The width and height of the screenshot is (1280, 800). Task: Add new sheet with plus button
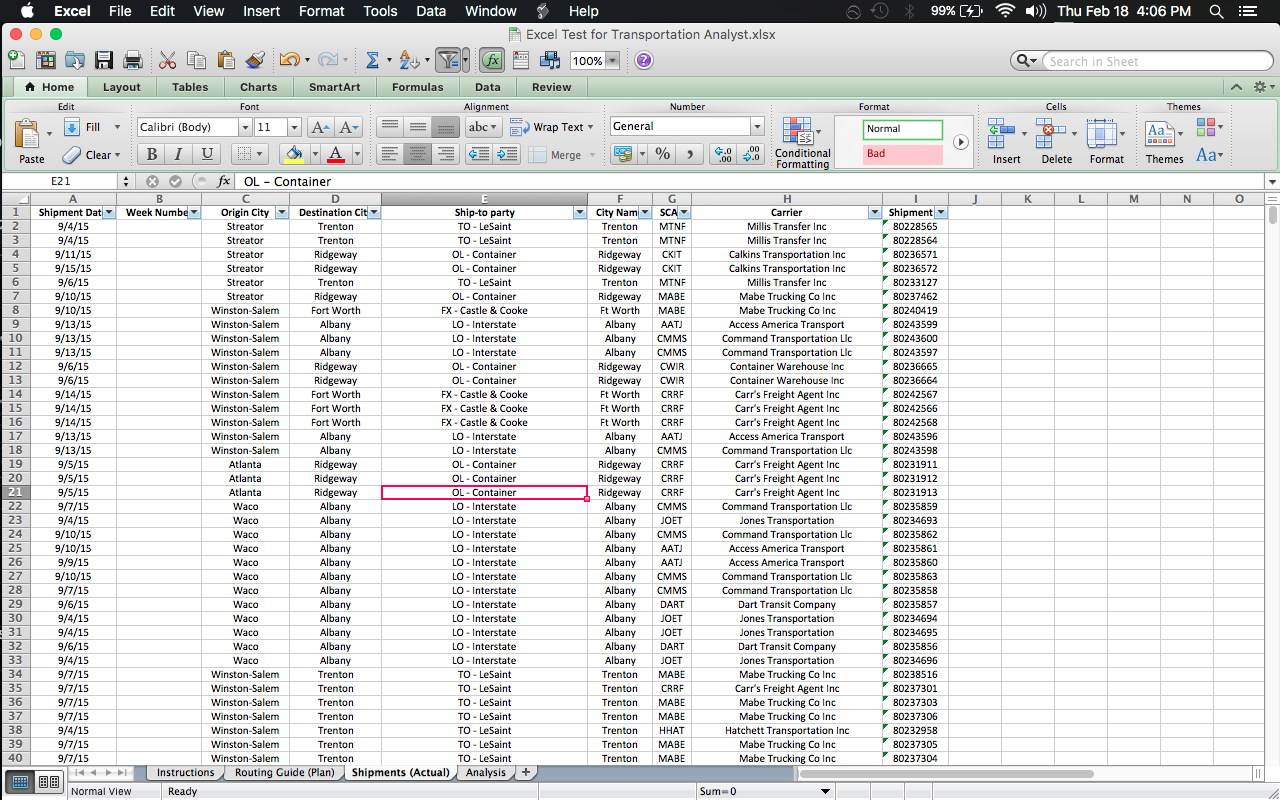tap(526, 772)
